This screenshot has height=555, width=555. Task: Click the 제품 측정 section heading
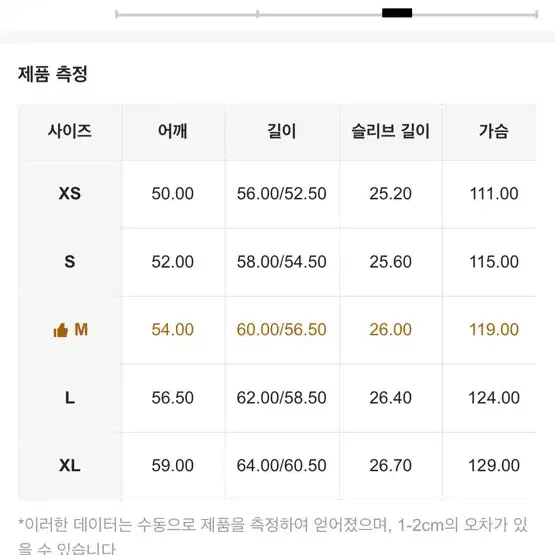tap(53, 74)
